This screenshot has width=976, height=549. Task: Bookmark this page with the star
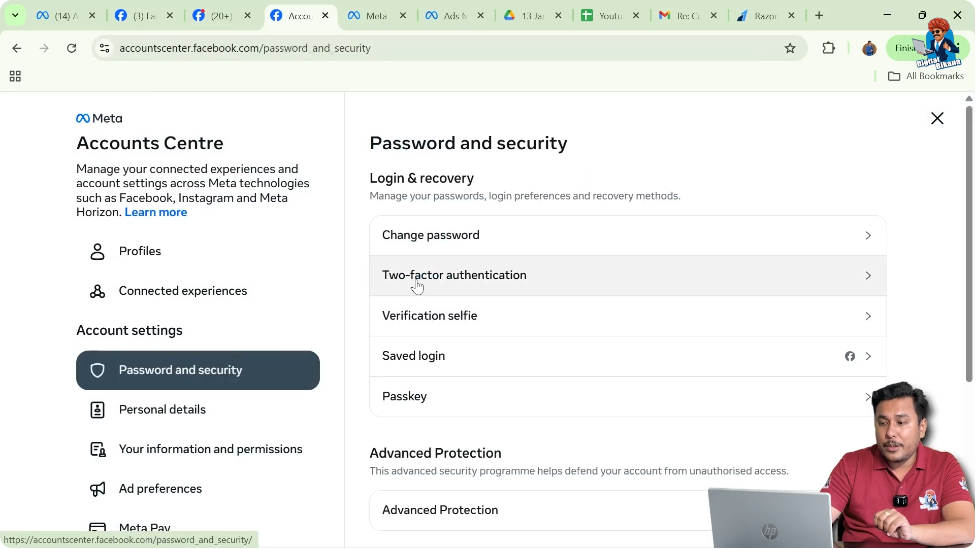790,48
